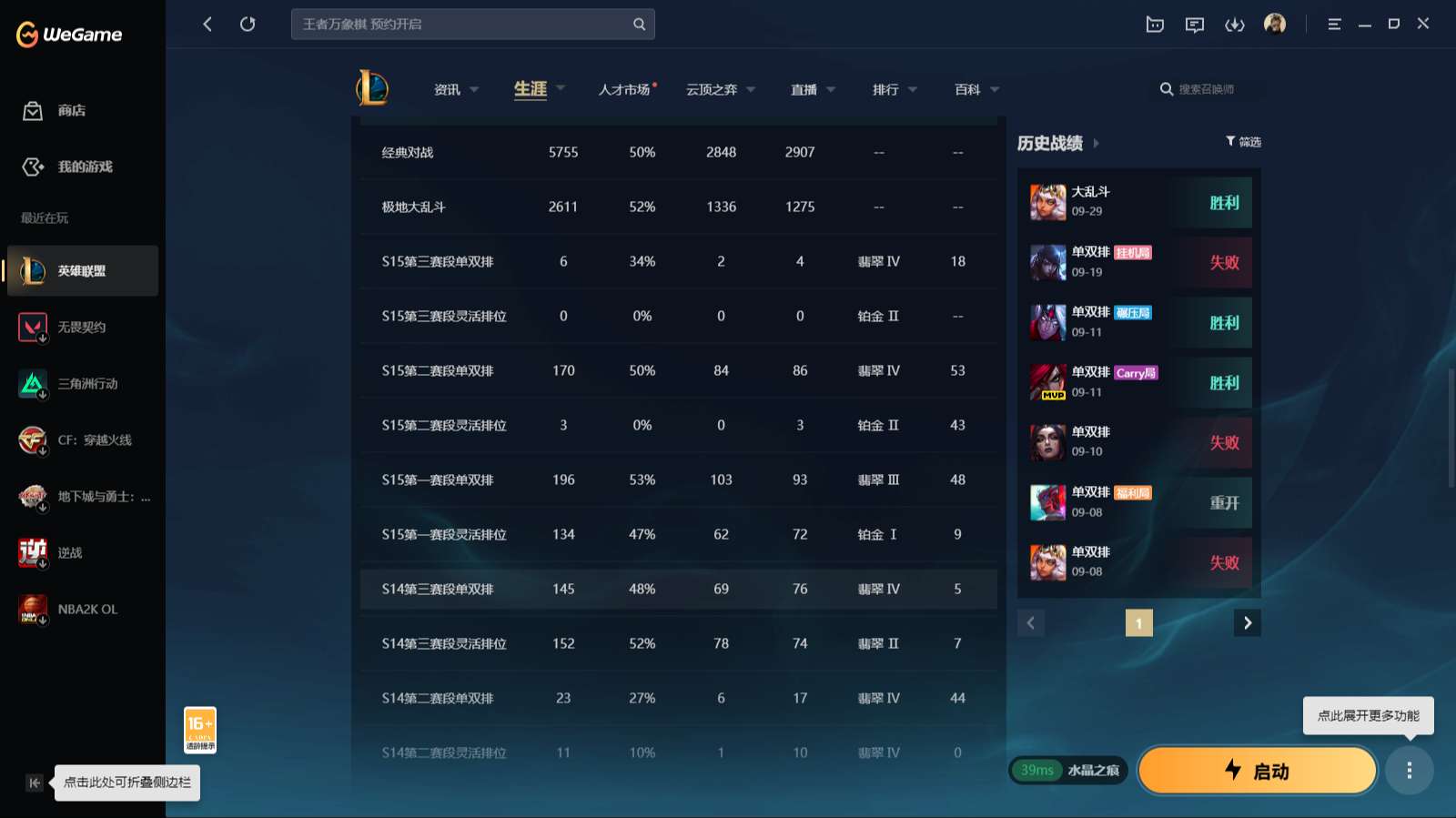Click the user profile avatar

(1274, 25)
